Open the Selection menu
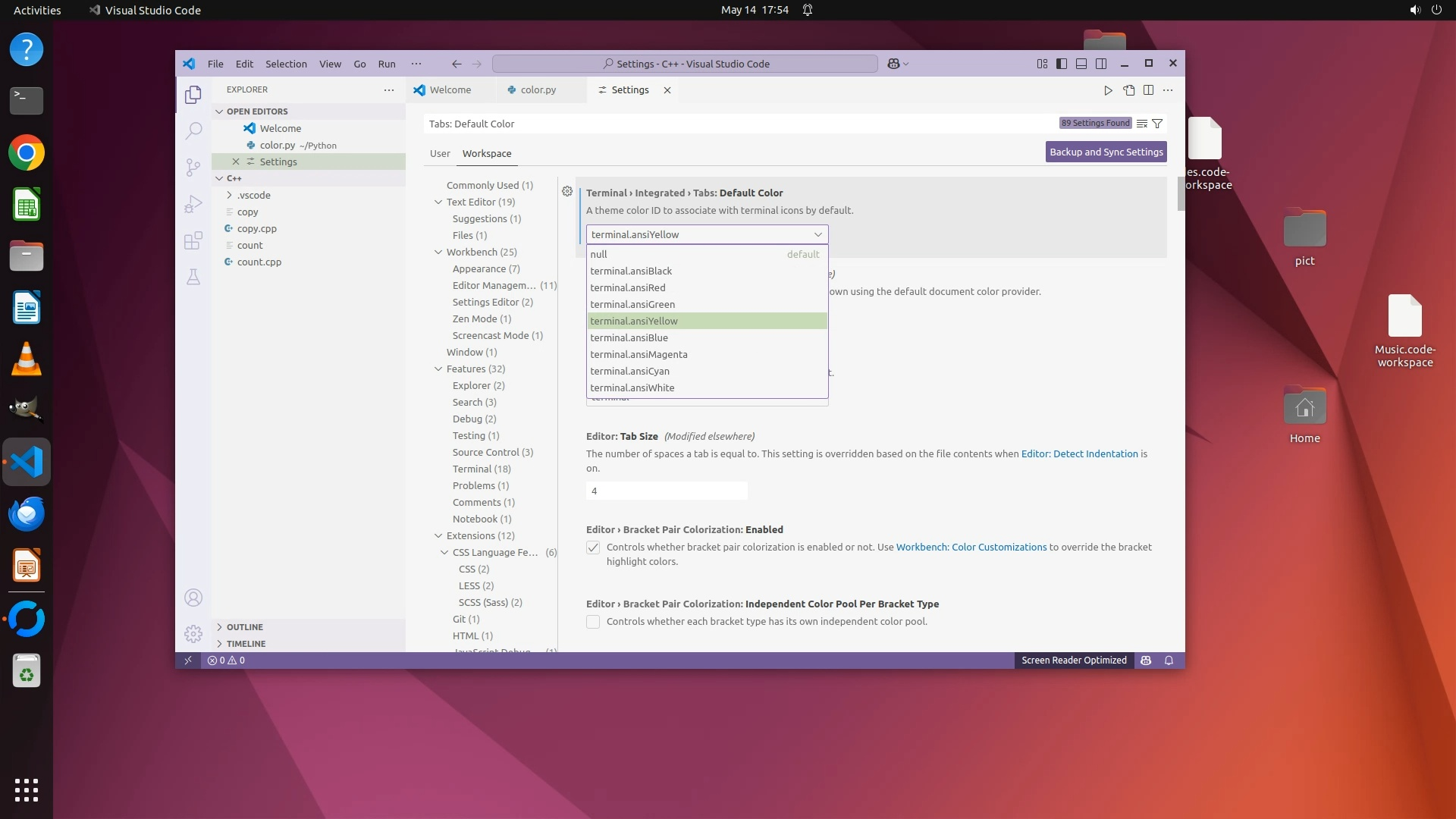Image resolution: width=1456 pixels, height=819 pixels. click(x=286, y=64)
